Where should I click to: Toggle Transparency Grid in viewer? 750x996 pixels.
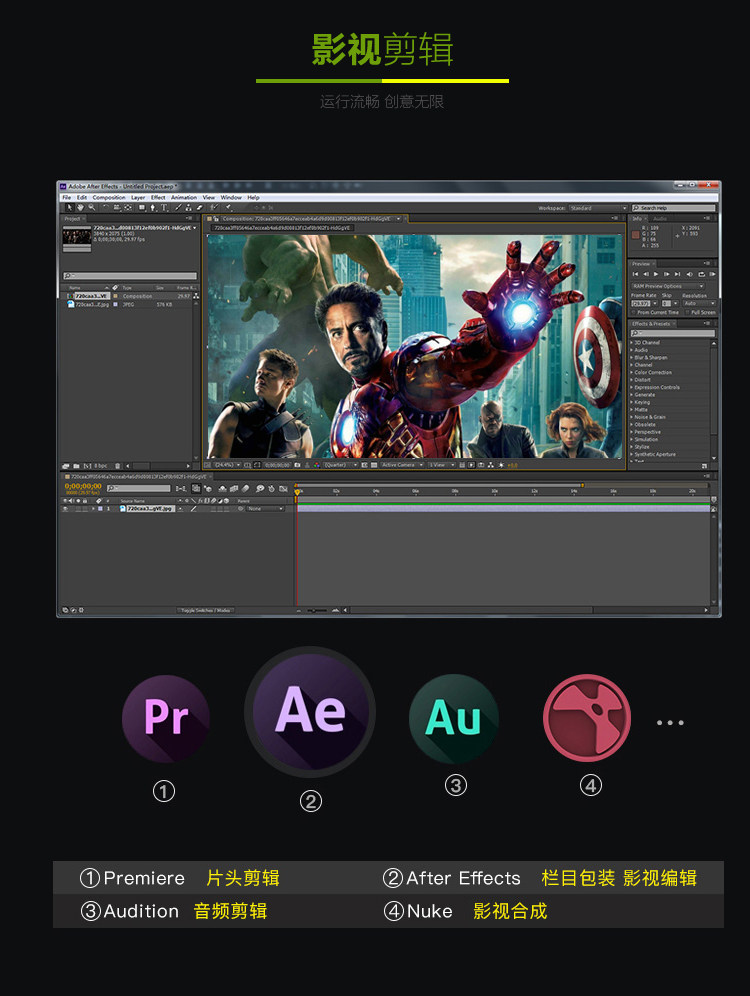pyautogui.click(x=374, y=465)
